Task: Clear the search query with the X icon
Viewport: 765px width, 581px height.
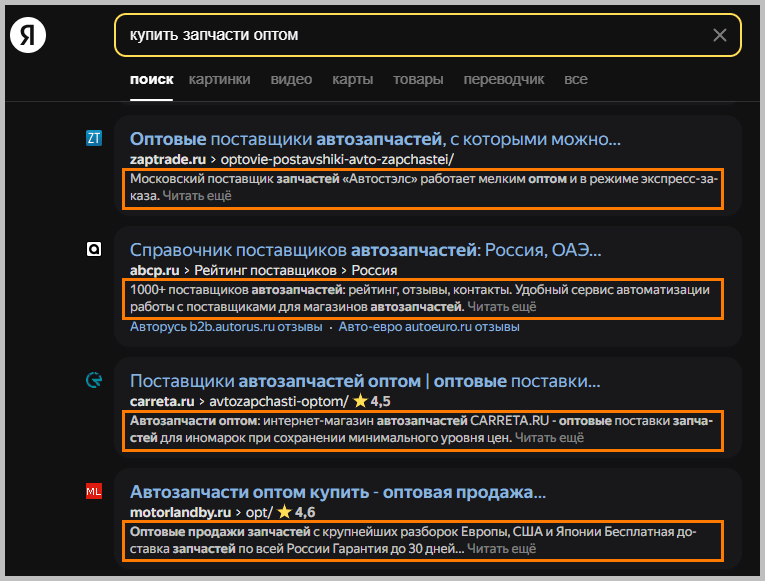Action: click(720, 35)
